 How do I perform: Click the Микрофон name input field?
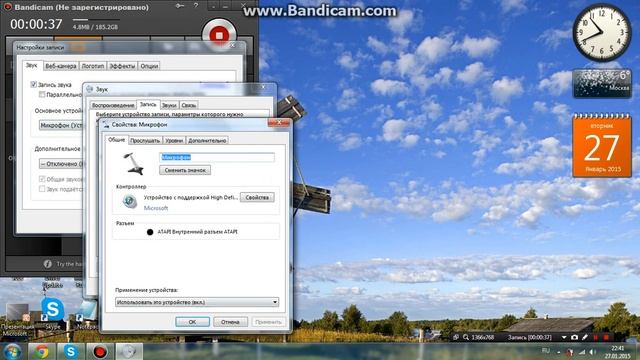click(x=217, y=157)
